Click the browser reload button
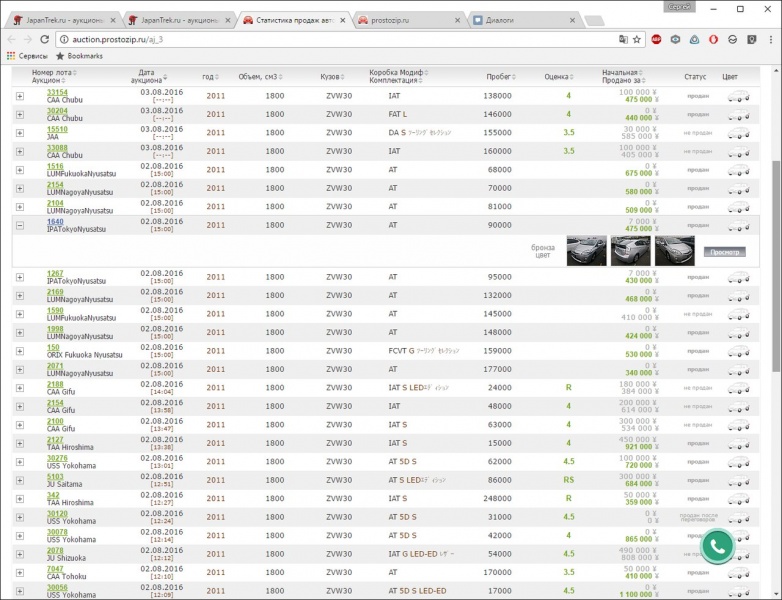 pos(44,39)
